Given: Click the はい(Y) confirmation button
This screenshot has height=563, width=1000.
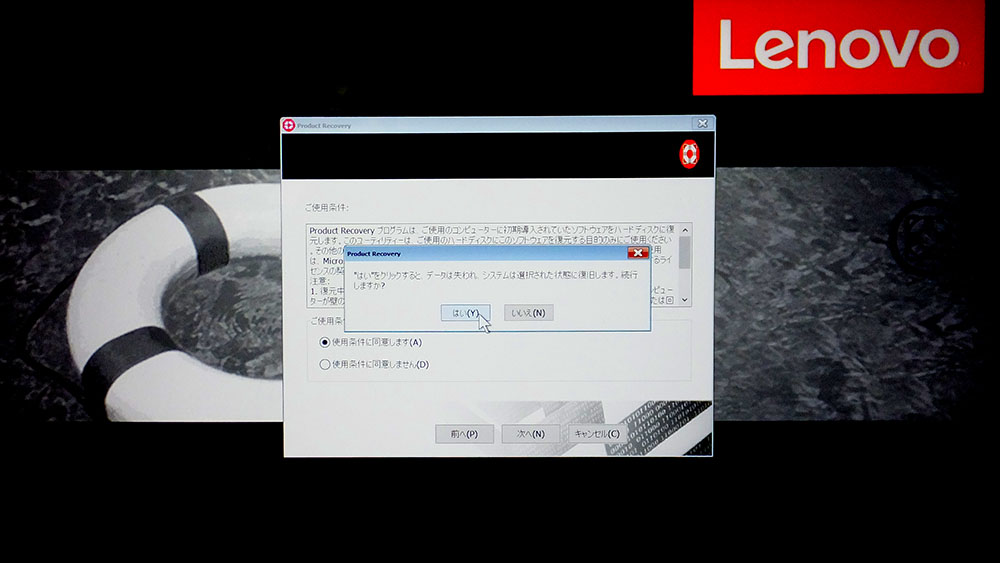Looking at the screenshot, I should tap(465, 313).
